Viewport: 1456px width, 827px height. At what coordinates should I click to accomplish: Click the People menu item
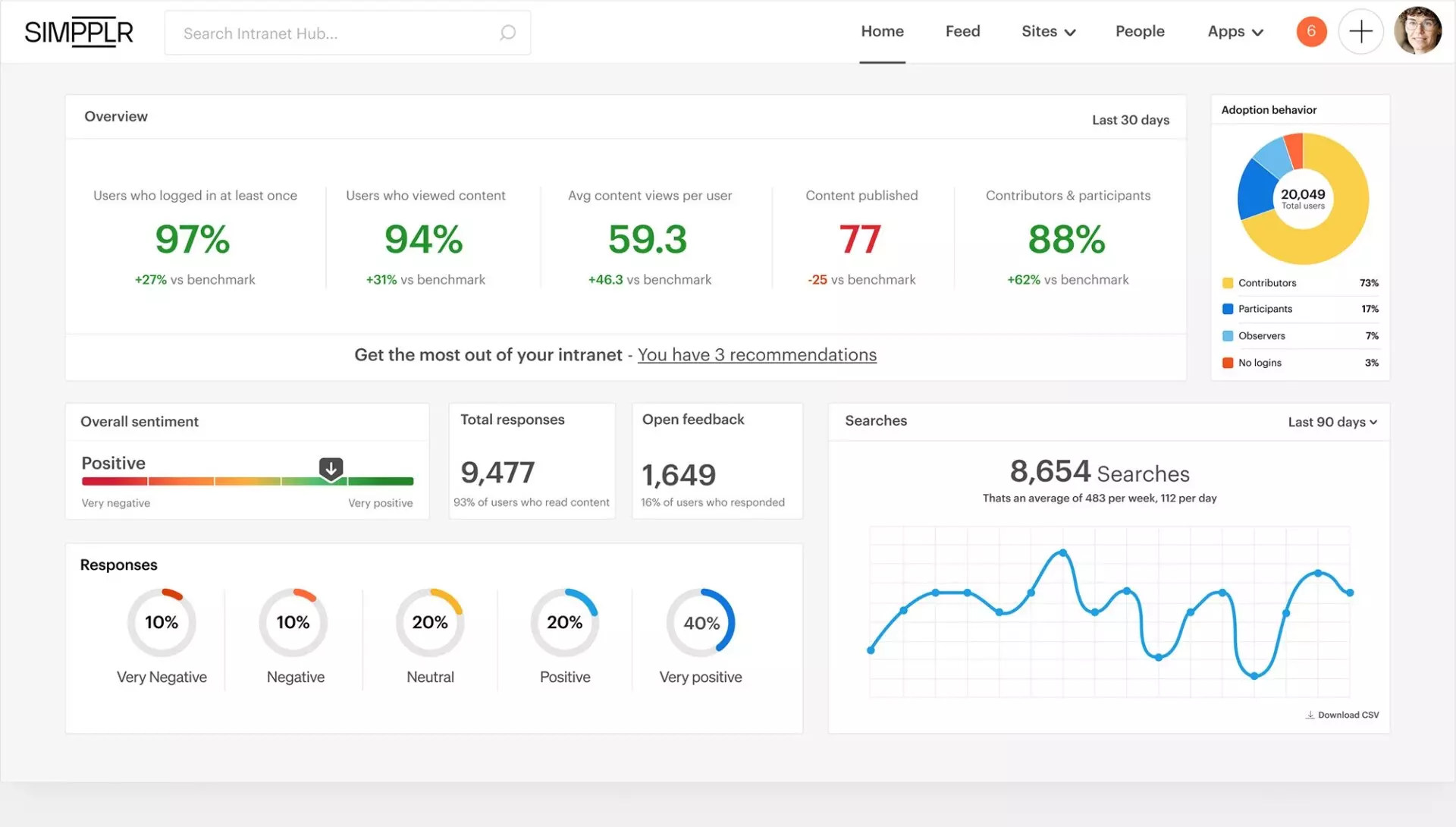point(1140,31)
